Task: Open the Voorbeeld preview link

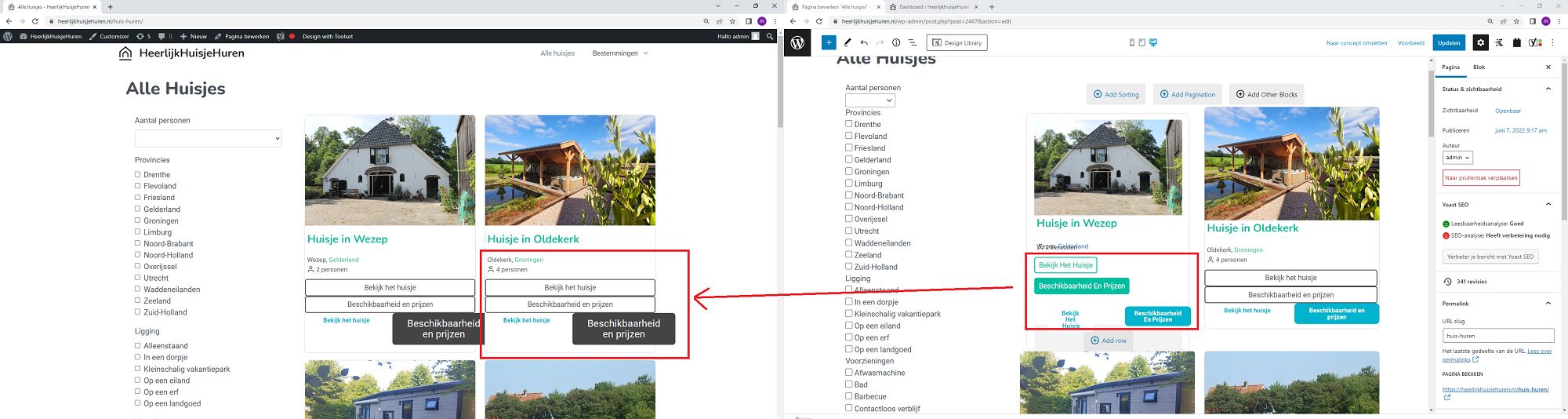Action: pyautogui.click(x=1410, y=43)
